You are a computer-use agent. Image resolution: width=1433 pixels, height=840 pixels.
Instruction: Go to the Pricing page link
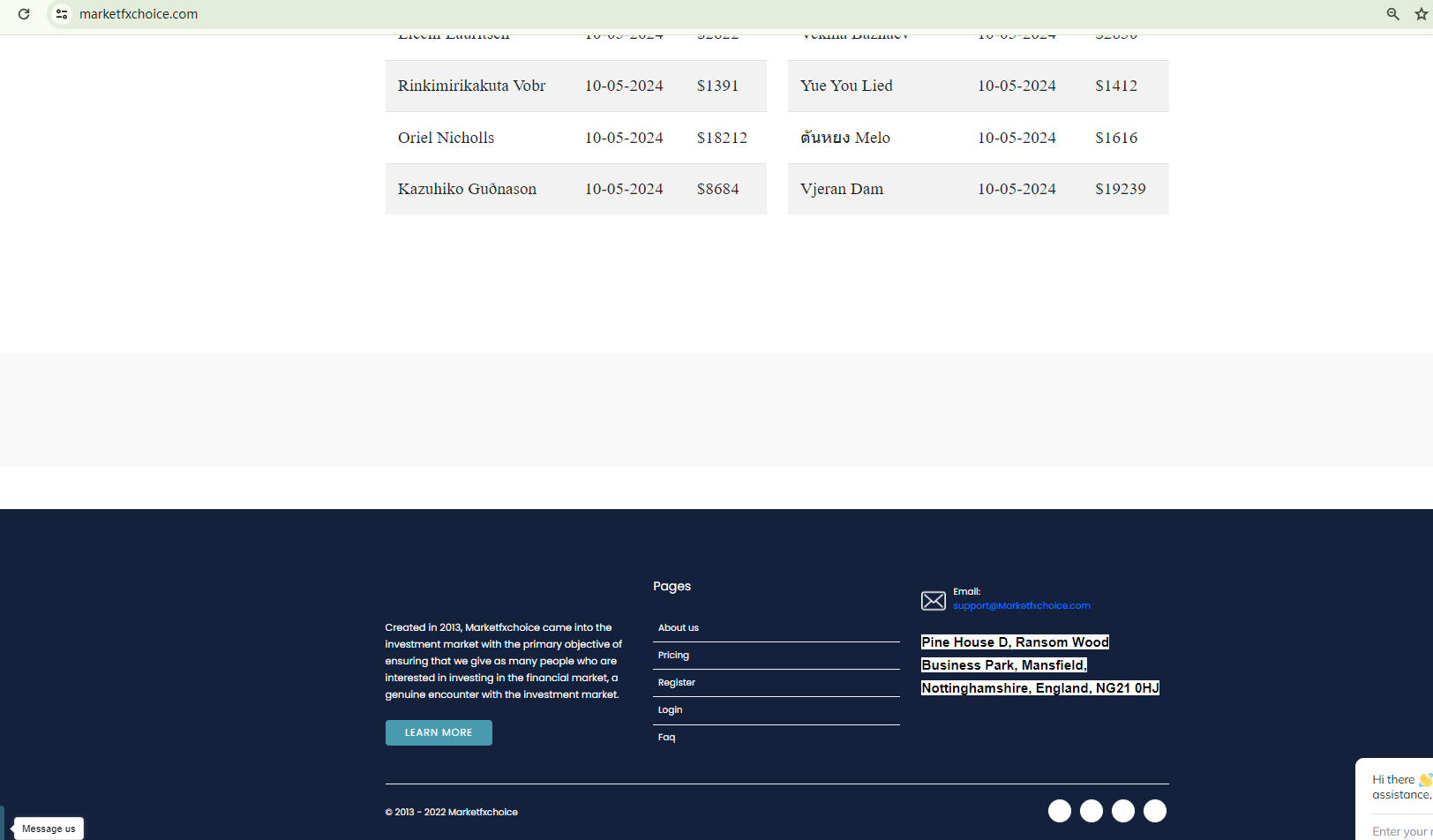[x=673, y=656]
